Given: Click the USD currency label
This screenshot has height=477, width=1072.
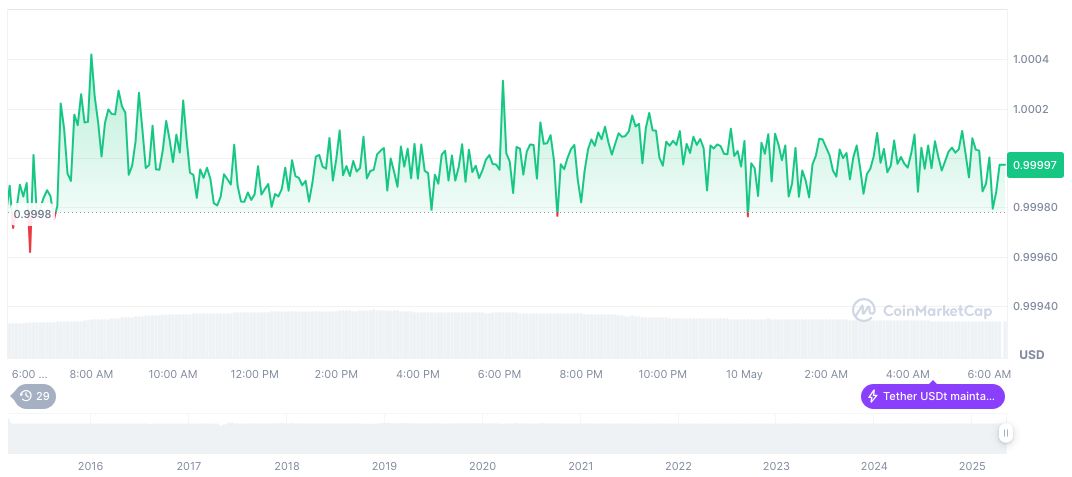Looking at the screenshot, I should 1031,355.
